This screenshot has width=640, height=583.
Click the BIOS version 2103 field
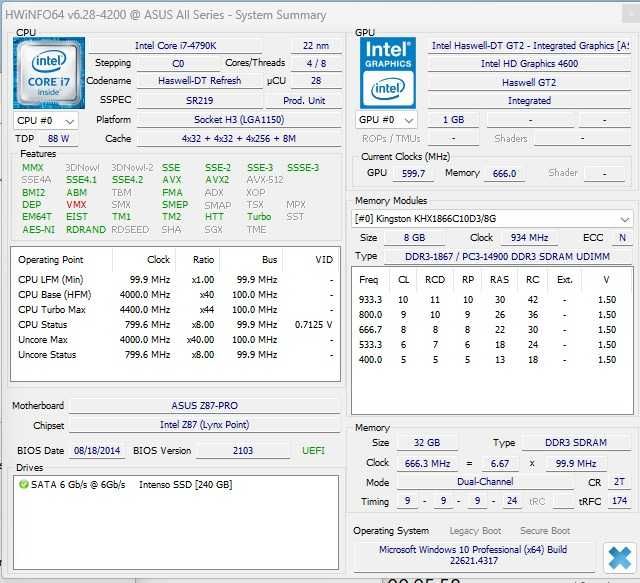[x=243, y=451]
